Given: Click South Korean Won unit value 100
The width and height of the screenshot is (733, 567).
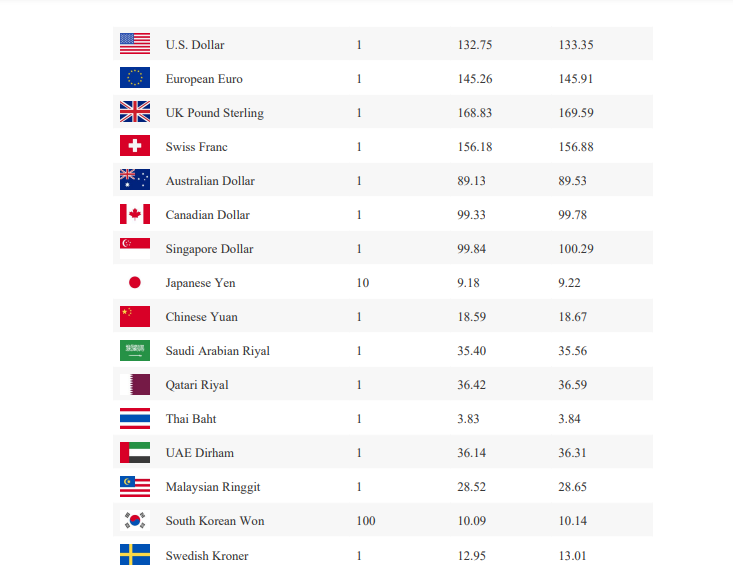Looking at the screenshot, I should point(365,521).
